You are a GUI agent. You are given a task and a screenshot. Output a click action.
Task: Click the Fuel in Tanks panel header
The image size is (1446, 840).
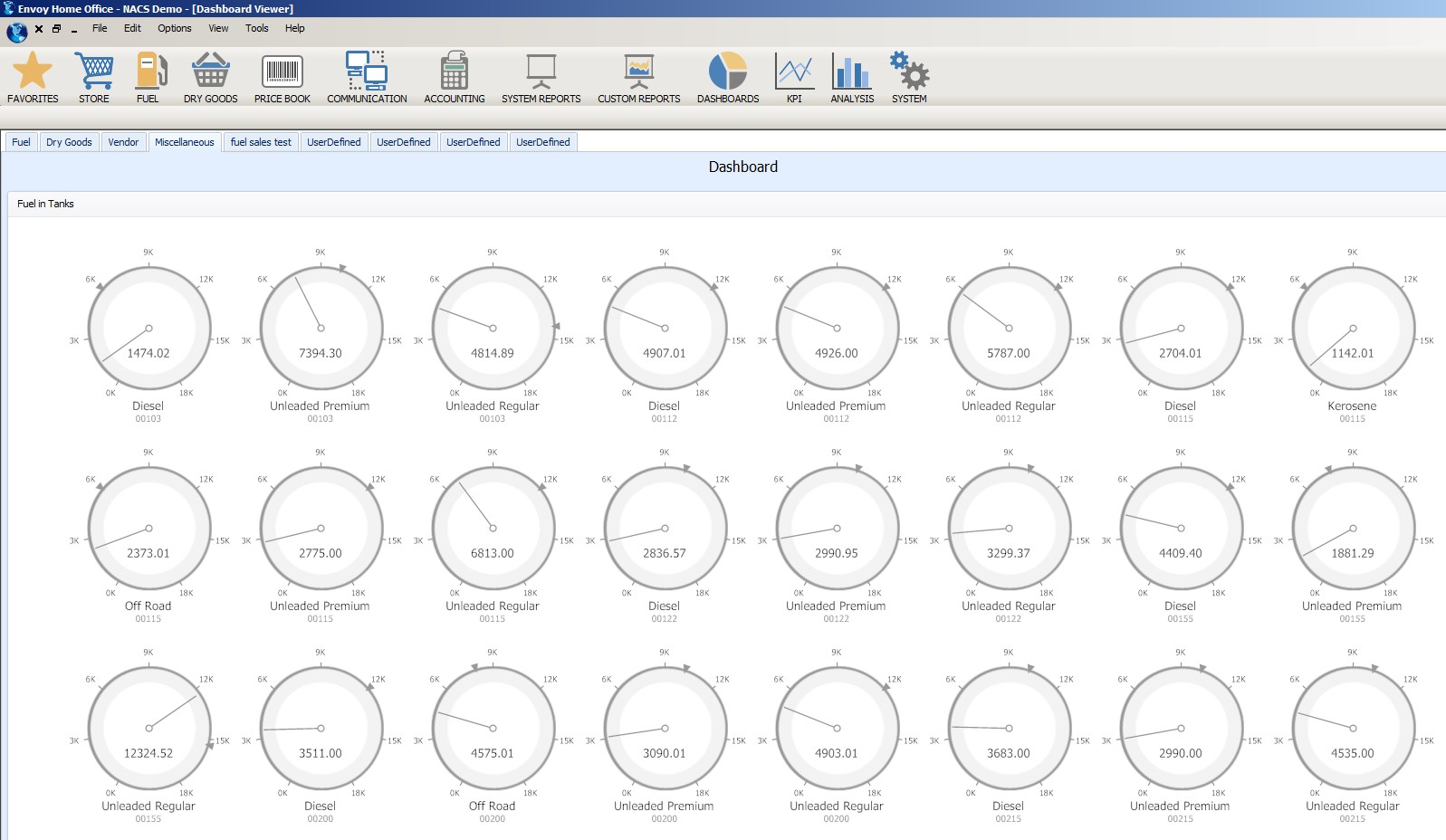click(45, 204)
